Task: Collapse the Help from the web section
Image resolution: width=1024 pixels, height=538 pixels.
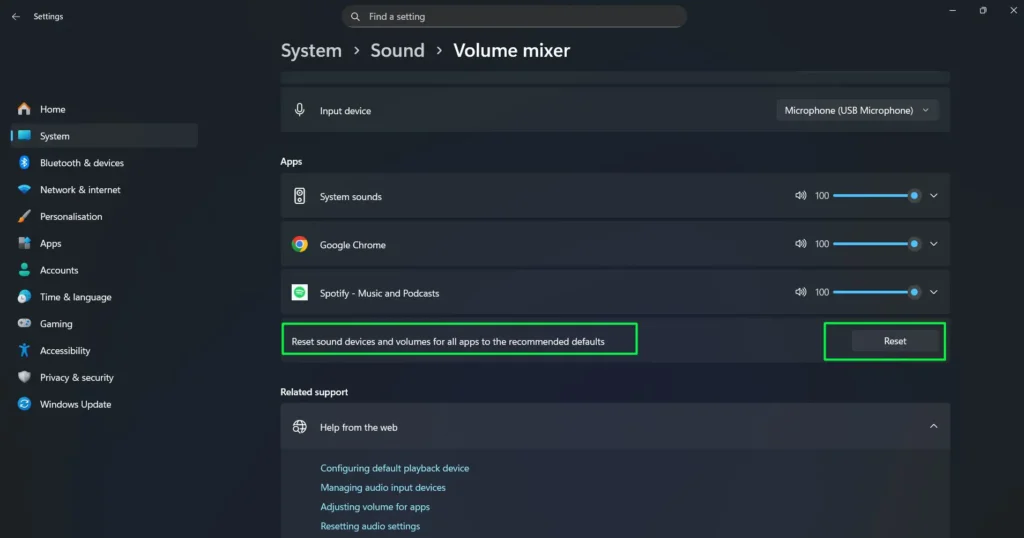Action: click(x=934, y=426)
